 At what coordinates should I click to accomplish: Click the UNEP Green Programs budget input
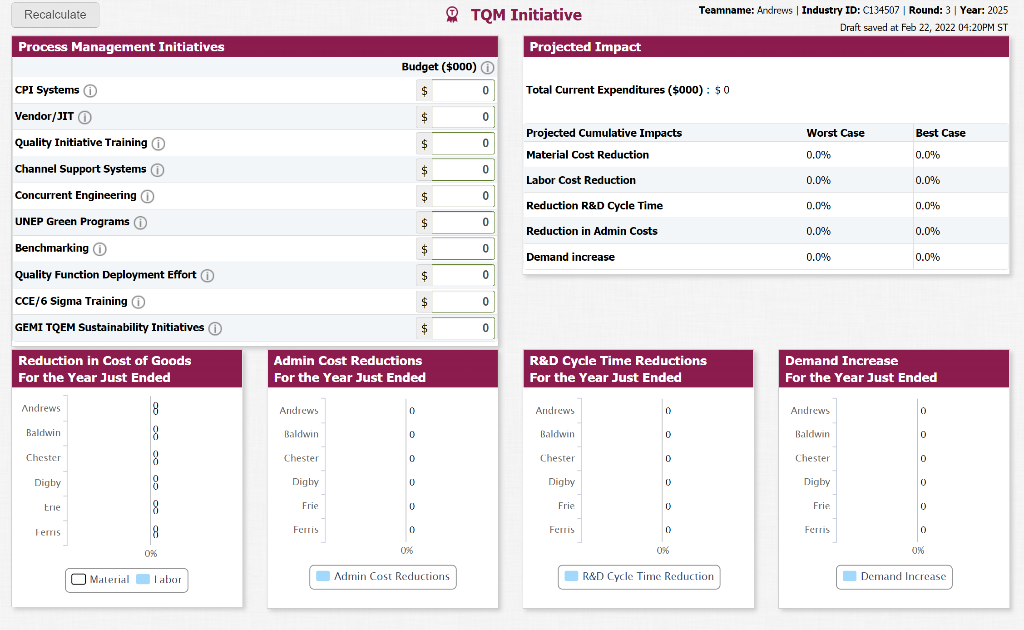pos(462,222)
